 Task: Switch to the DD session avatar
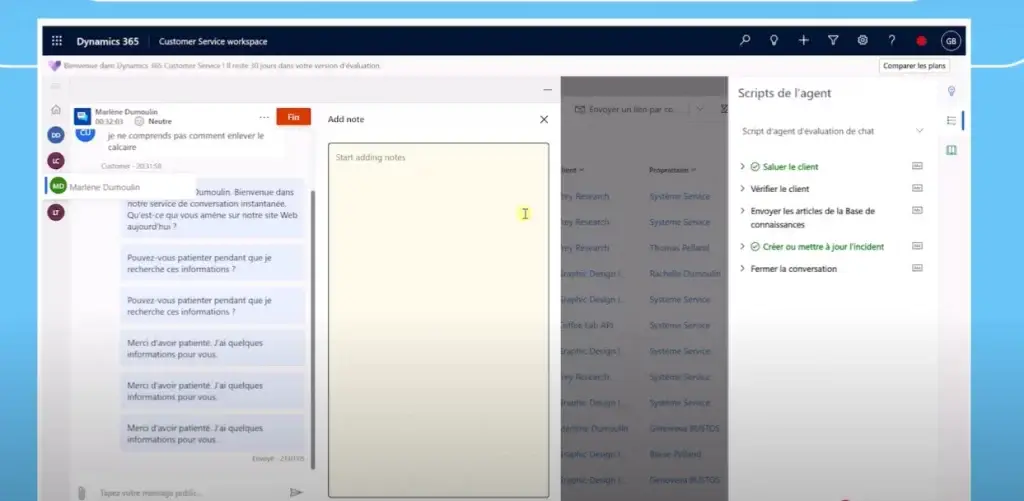(x=56, y=135)
